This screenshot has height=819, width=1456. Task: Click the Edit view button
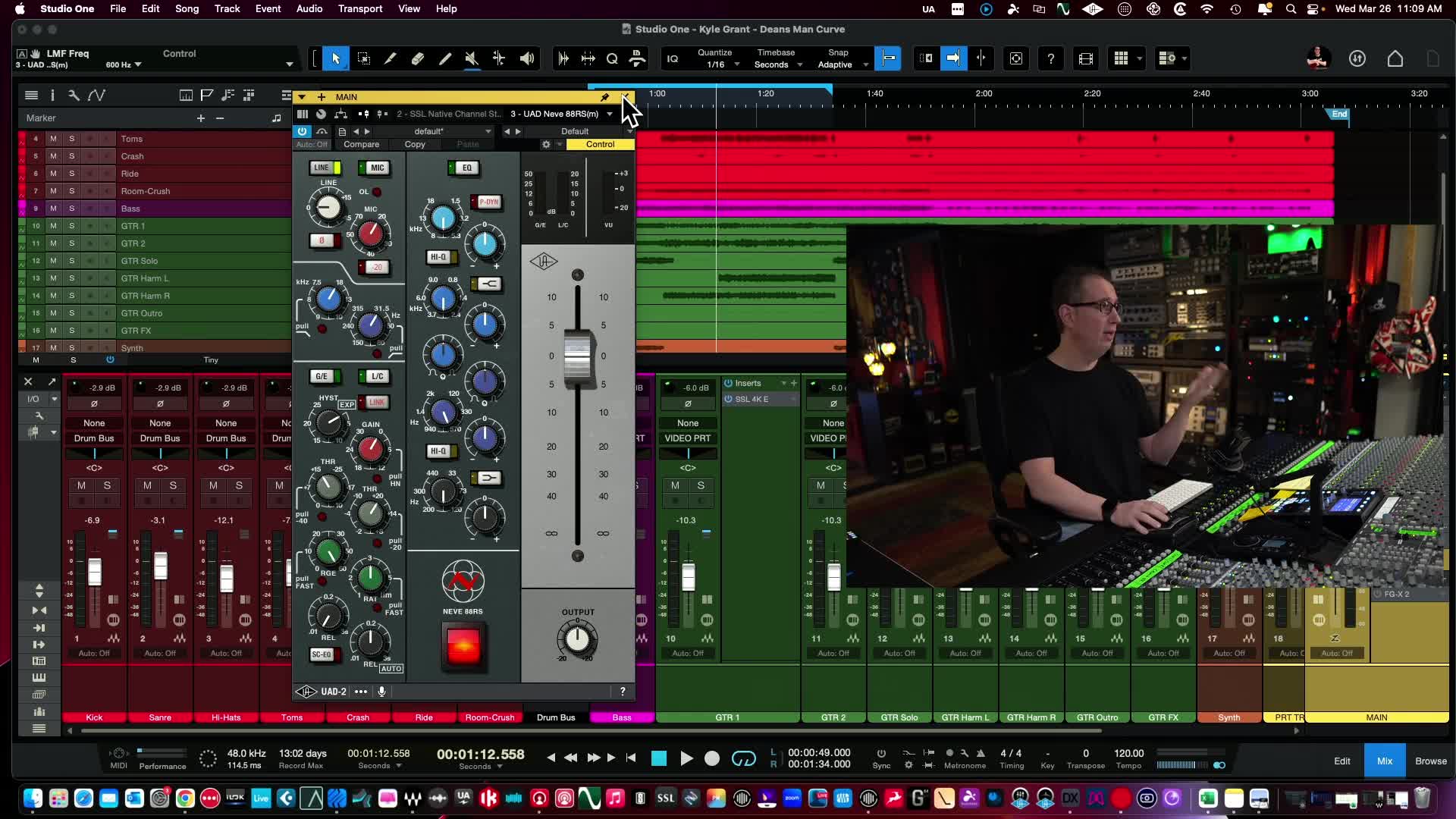pos(1341,761)
